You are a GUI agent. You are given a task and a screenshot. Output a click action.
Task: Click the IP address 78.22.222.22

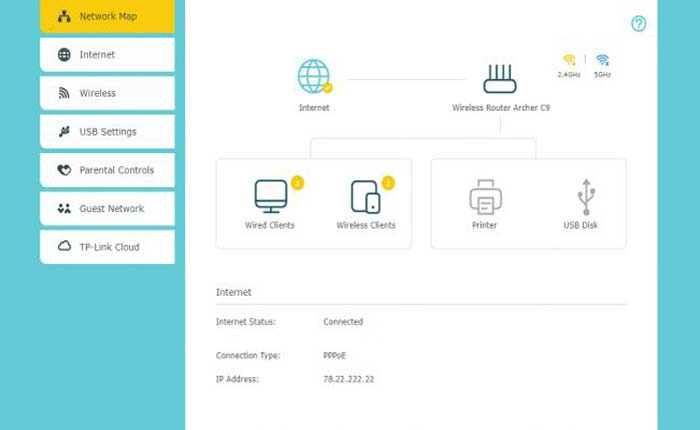tap(349, 379)
